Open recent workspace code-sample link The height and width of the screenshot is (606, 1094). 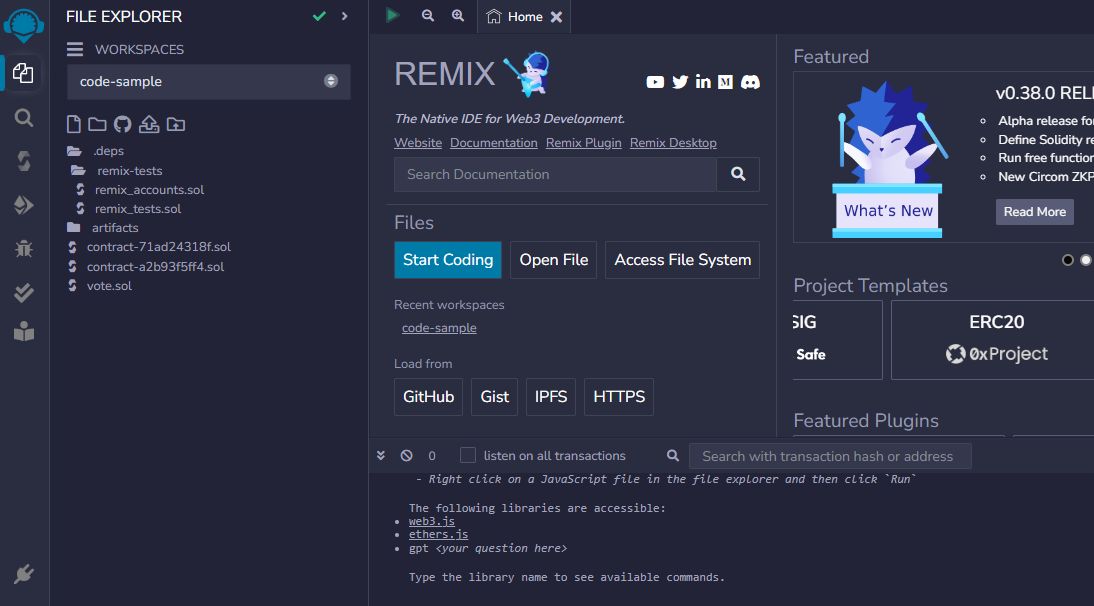click(439, 328)
